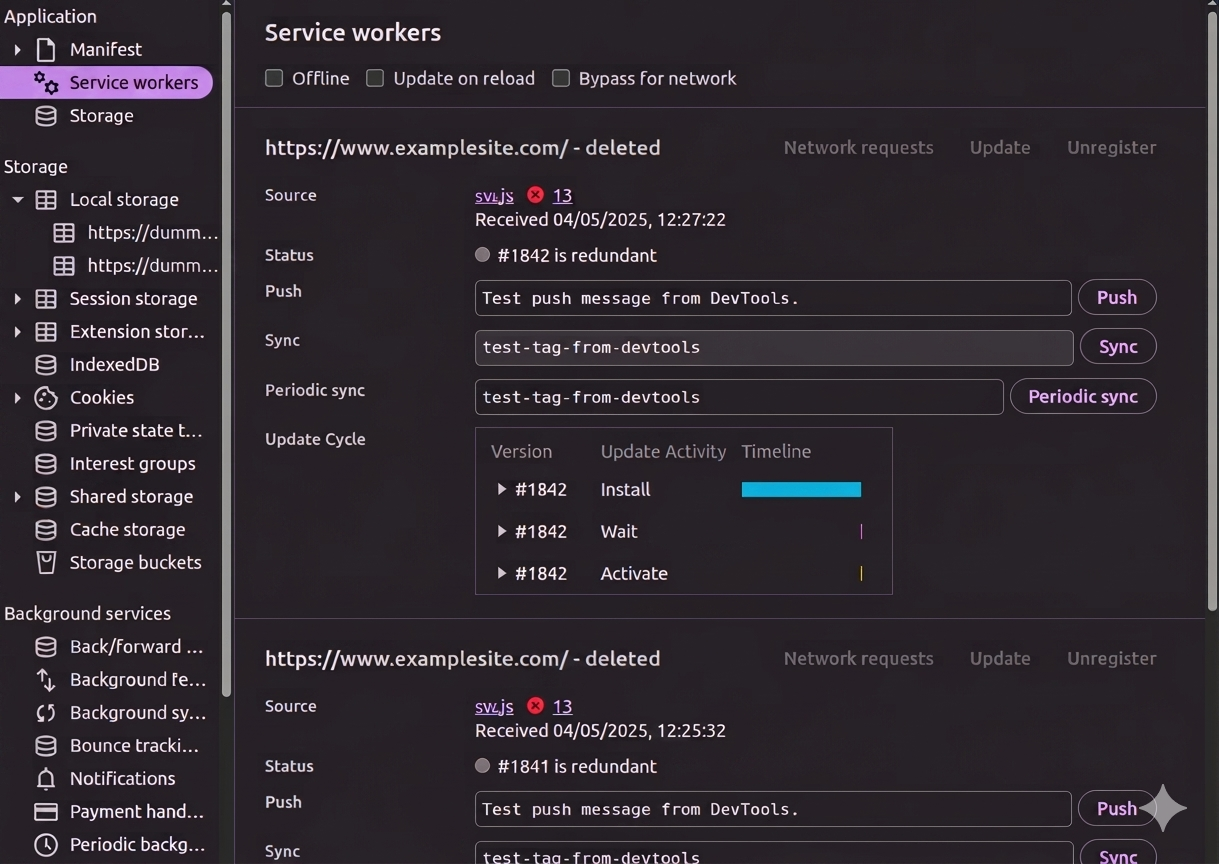This screenshot has width=1219, height=864.
Task: Expand the #1842 Activate row
Action: 501,573
